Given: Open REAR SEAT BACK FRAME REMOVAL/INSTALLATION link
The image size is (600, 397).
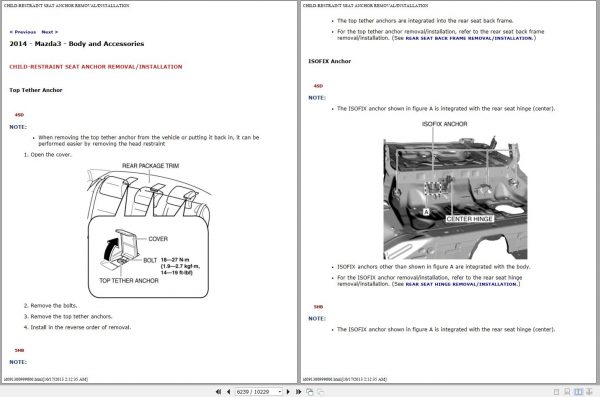Looking at the screenshot, I should tap(469, 38).
